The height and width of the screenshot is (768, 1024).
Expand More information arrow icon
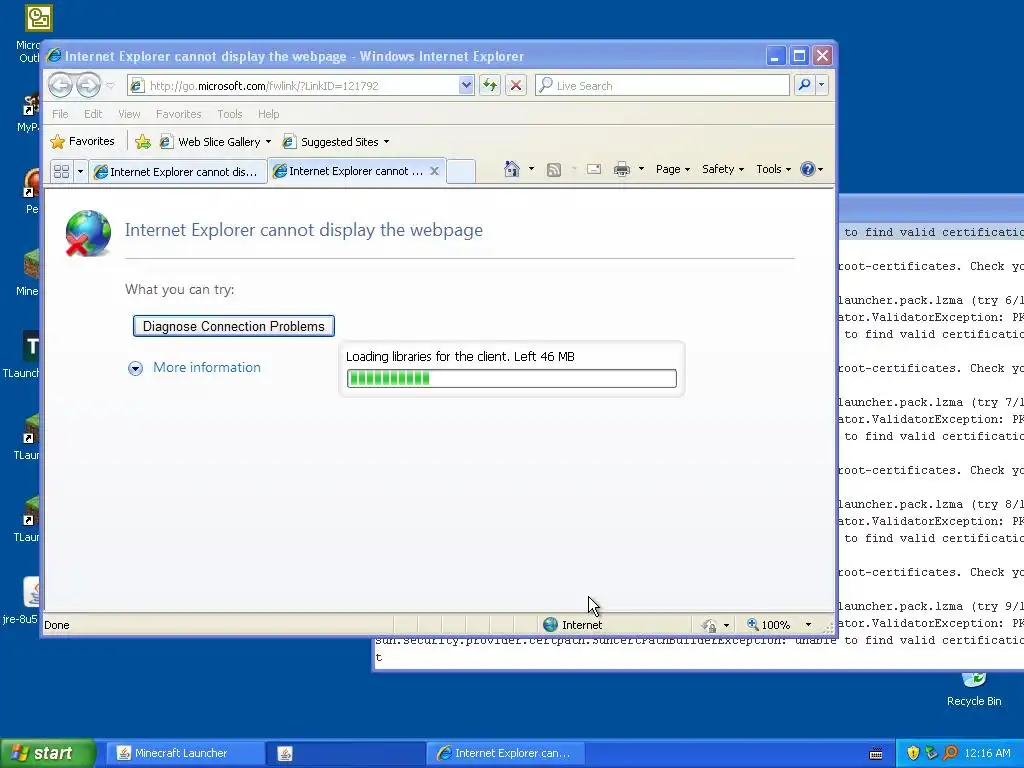(x=135, y=368)
